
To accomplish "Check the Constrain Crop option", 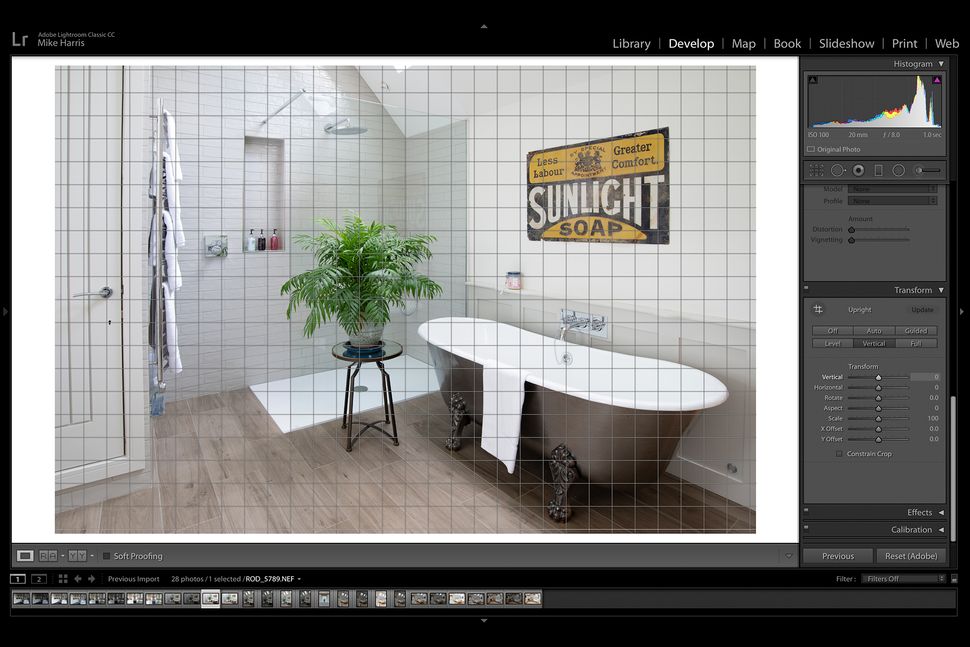I will click(838, 453).
